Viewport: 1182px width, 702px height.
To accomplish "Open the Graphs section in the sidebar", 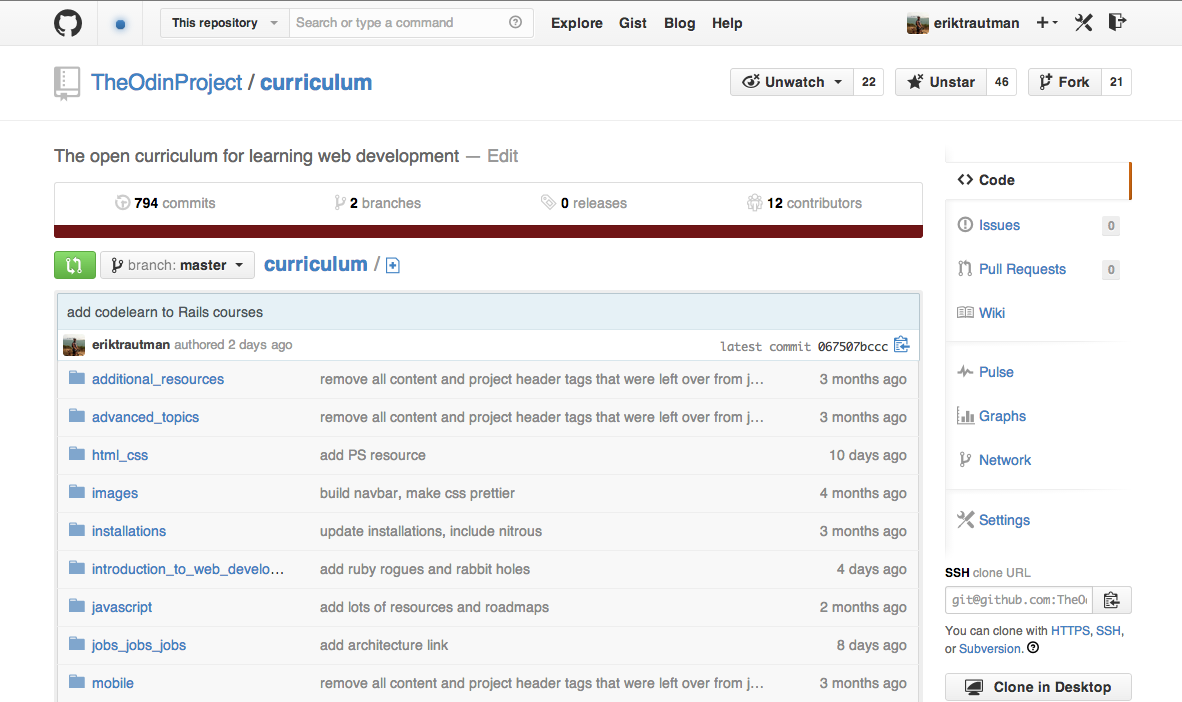I will click(1001, 415).
